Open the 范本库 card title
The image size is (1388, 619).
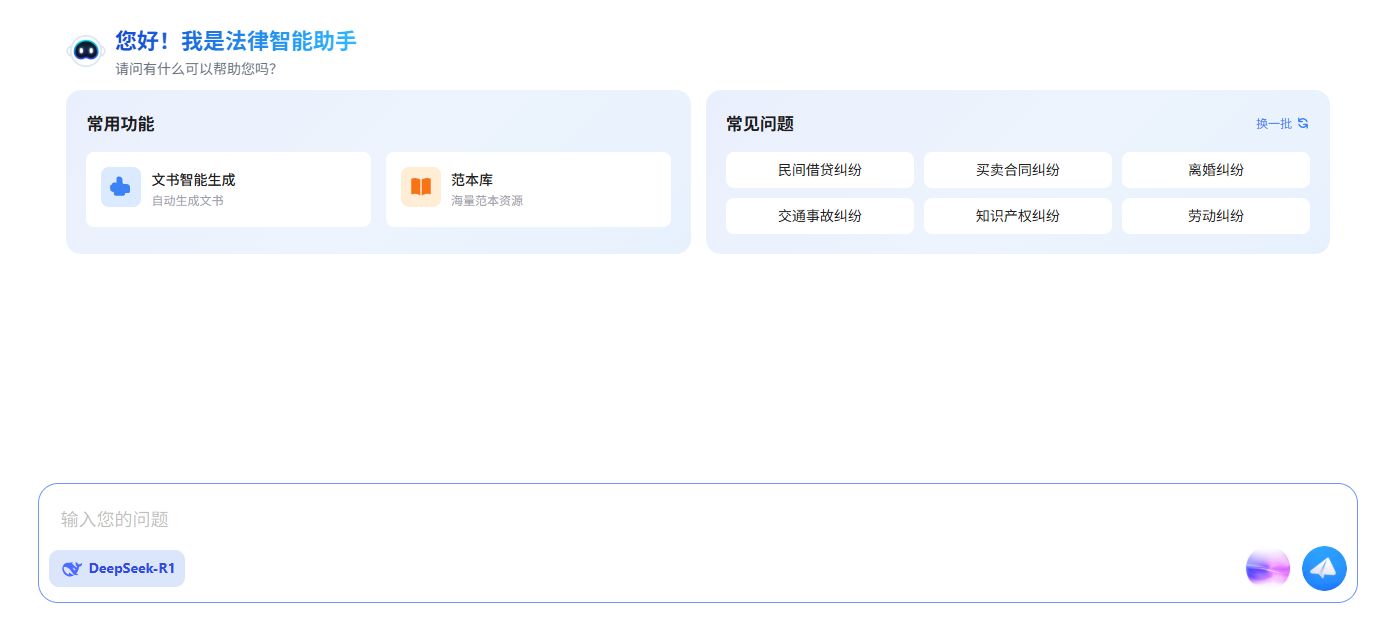click(x=472, y=180)
